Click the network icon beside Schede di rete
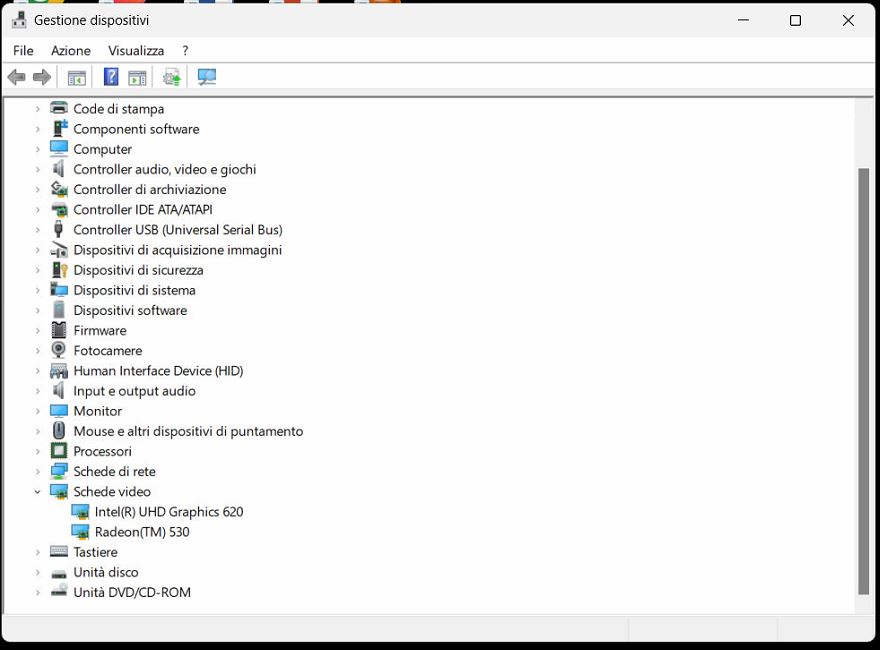880x650 pixels. click(59, 471)
